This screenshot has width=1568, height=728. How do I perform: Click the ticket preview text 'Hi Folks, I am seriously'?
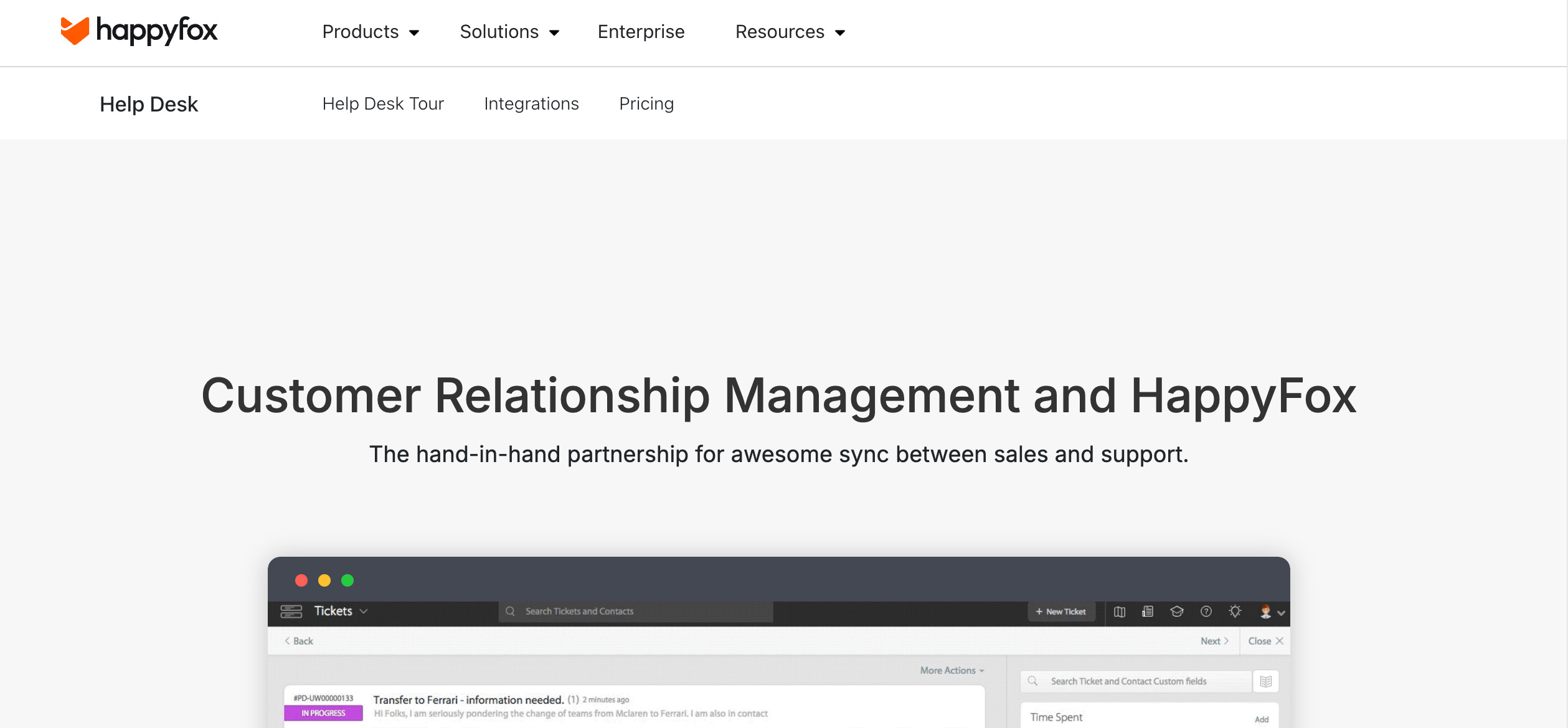pos(570,714)
